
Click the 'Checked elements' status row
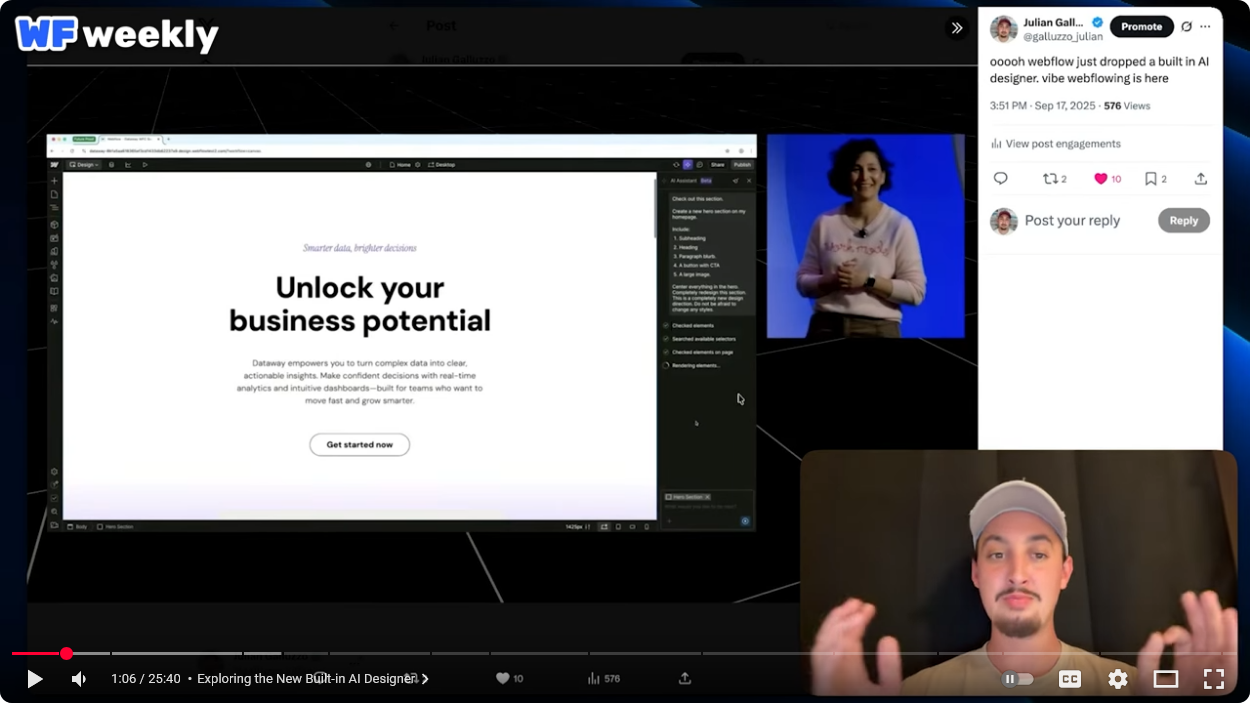tap(689, 326)
